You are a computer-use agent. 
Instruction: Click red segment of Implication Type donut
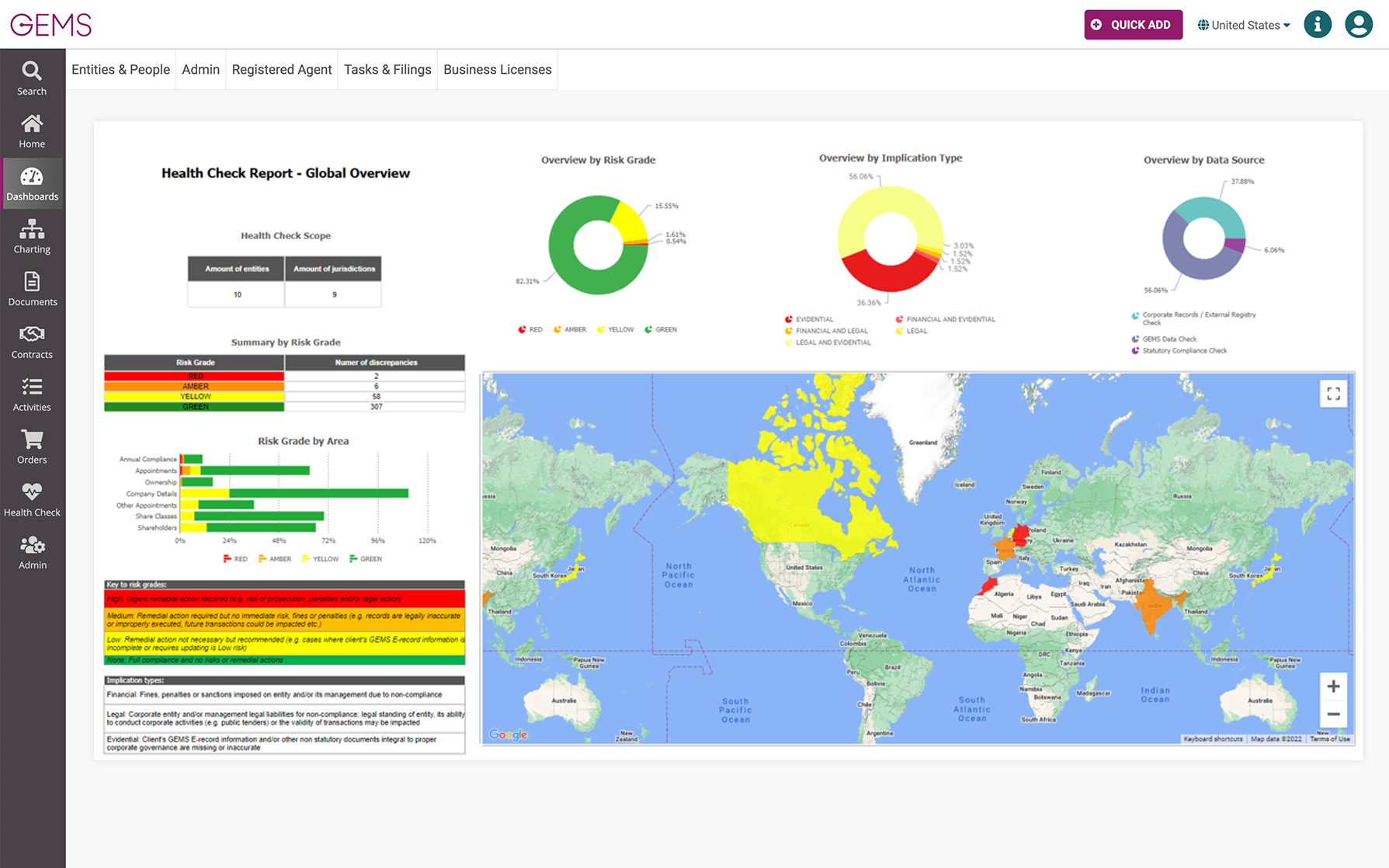coord(891,278)
